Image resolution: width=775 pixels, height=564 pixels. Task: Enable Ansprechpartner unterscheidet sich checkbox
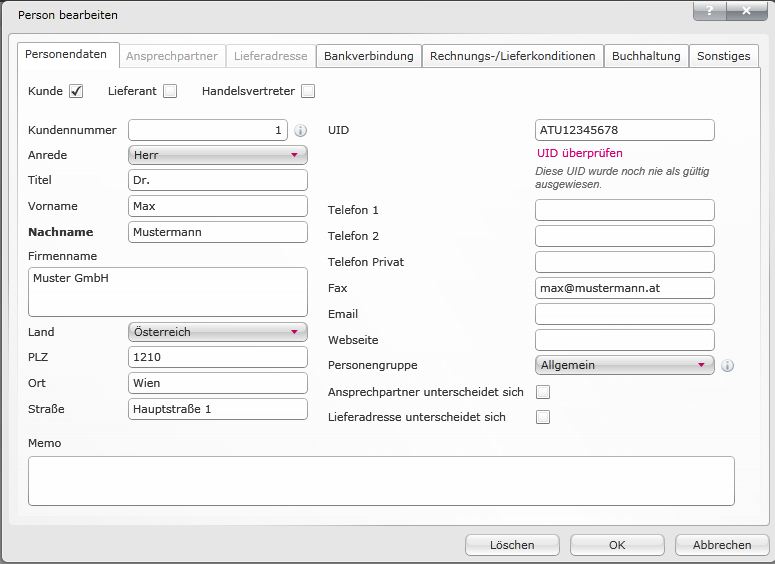click(x=543, y=392)
